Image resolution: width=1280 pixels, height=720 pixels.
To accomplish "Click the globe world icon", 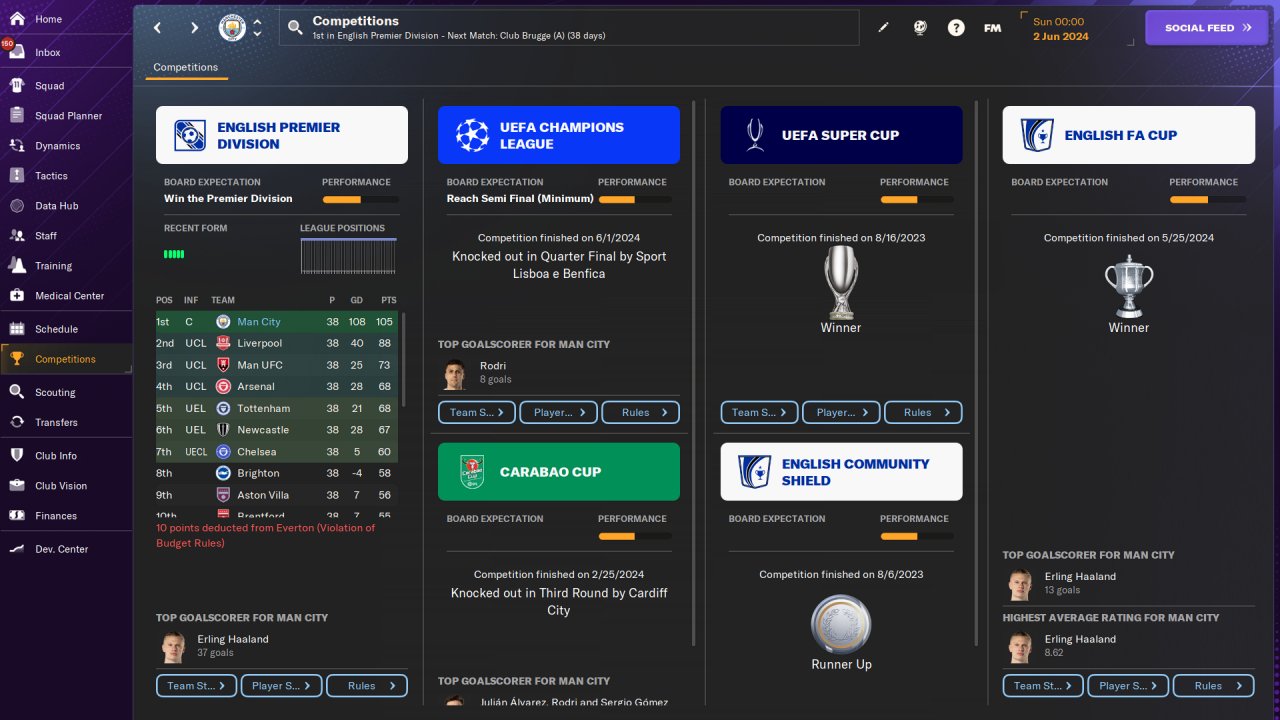I will (x=920, y=28).
